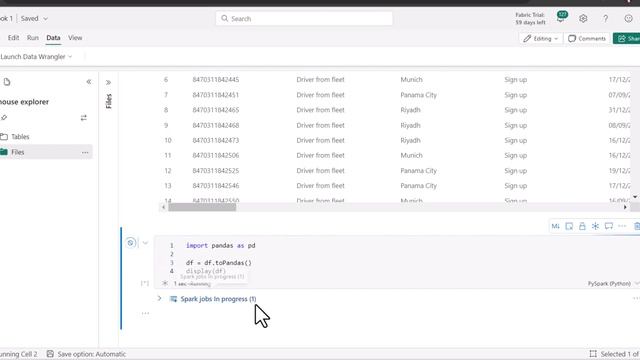The image size is (640, 360).
Task: Click the document icon in explorer pane
Action: tap(7, 82)
